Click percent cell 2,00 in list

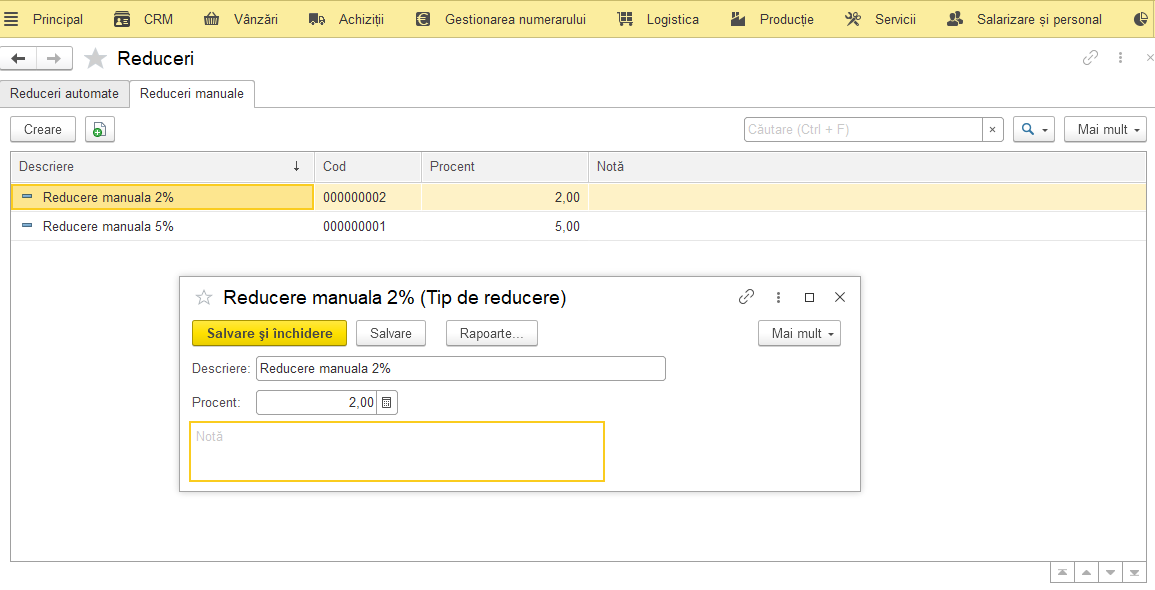(x=505, y=197)
